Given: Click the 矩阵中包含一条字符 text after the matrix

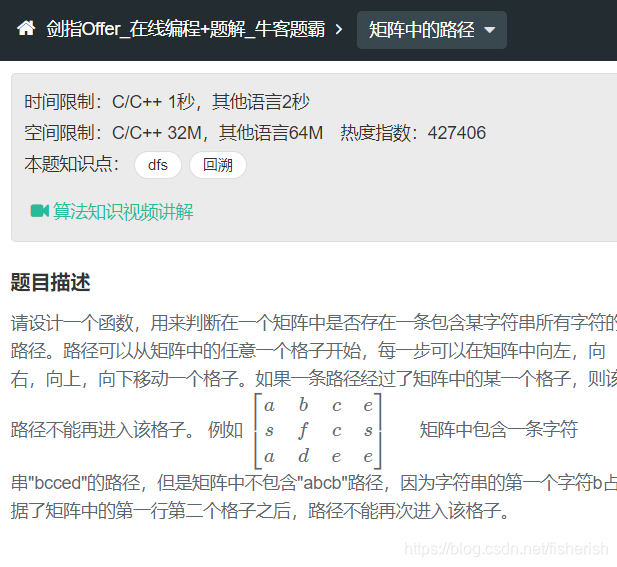Looking at the screenshot, I should coord(499,429).
